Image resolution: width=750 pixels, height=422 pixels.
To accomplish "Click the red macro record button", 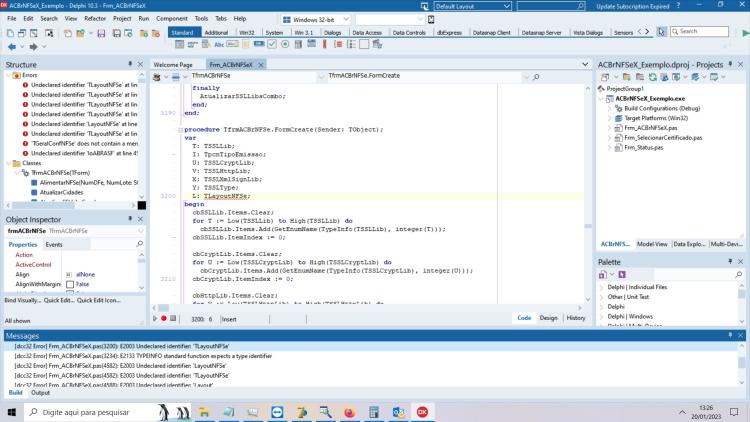I will click(164, 318).
